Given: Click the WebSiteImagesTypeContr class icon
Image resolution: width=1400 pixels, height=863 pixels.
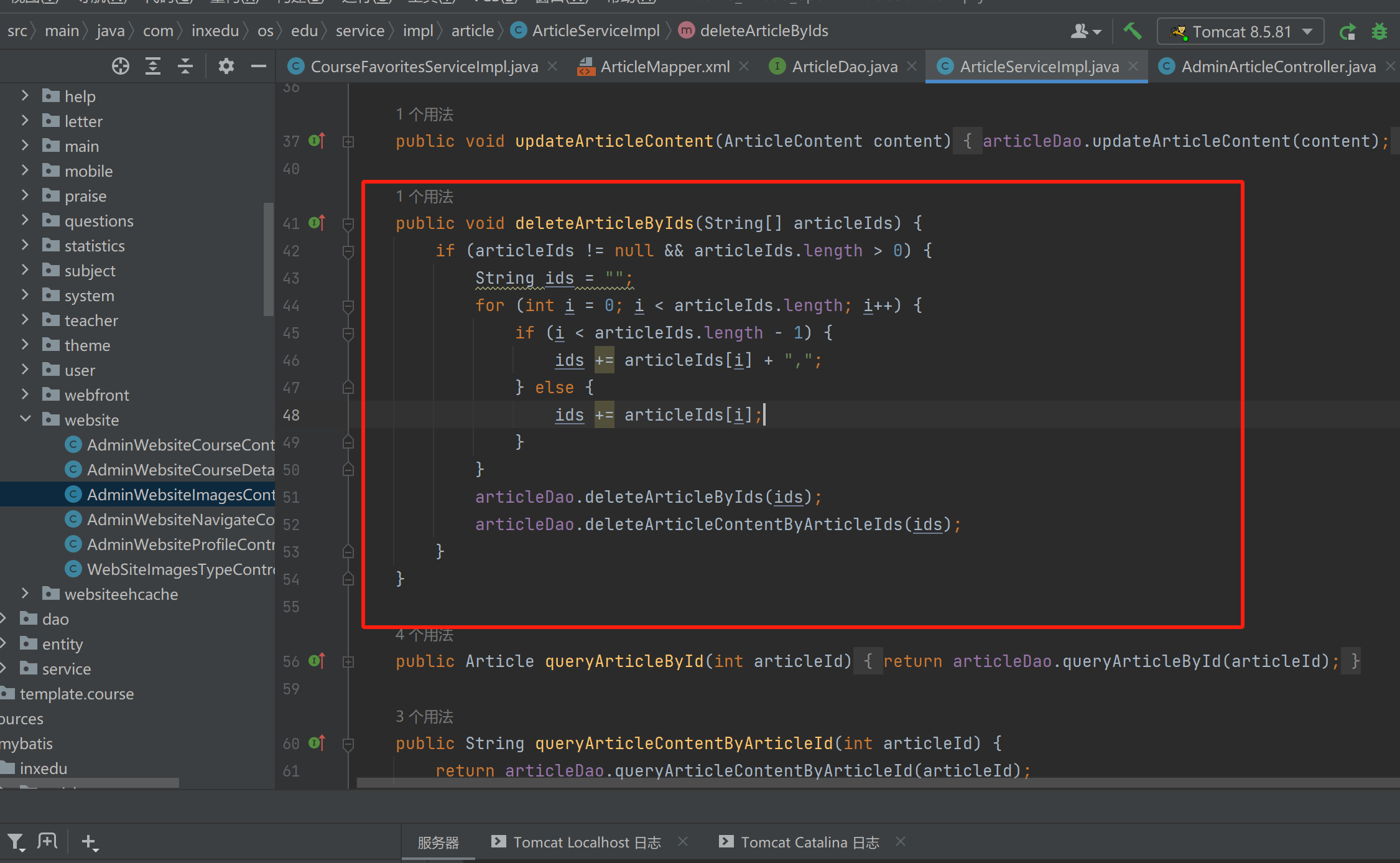Looking at the screenshot, I should pyautogui.click(x=73, y=569).
